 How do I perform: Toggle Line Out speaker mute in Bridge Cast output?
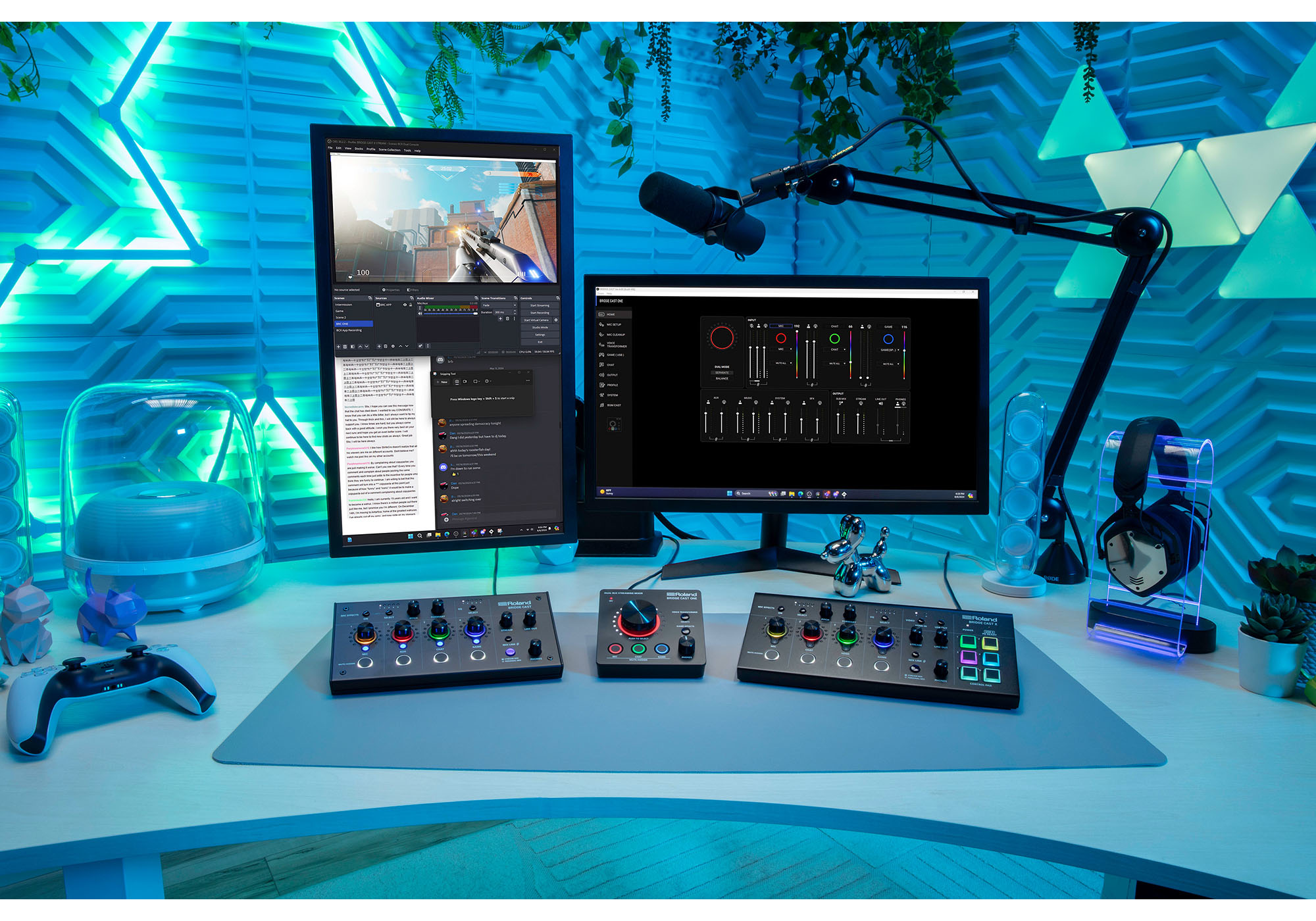[x=881, y=403]
